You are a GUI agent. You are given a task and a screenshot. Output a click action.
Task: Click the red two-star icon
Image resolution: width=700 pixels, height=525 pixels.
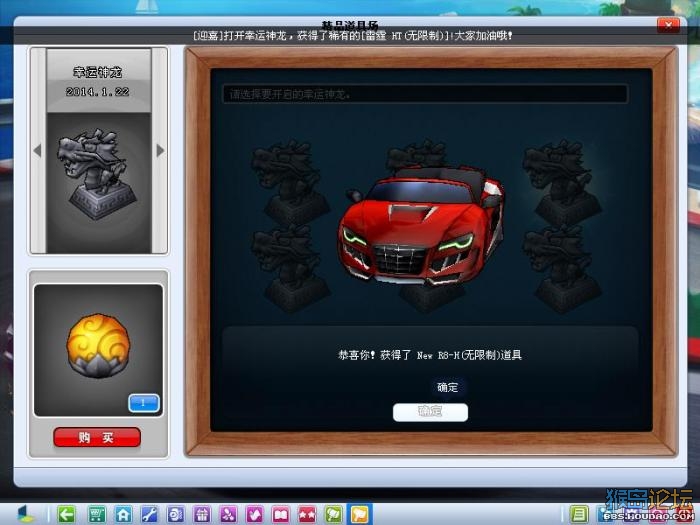click(307, 515)
